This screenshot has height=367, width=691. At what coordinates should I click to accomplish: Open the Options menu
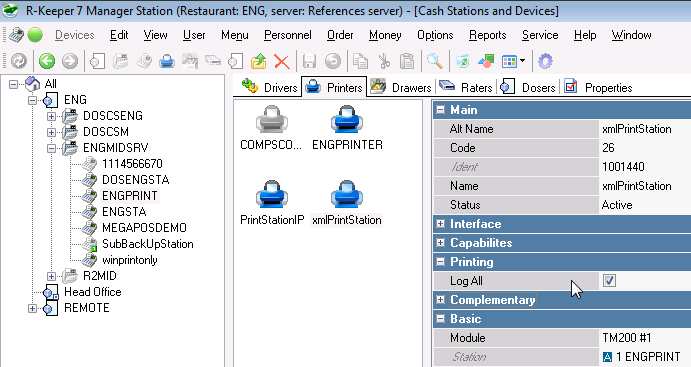coord(435,35)
